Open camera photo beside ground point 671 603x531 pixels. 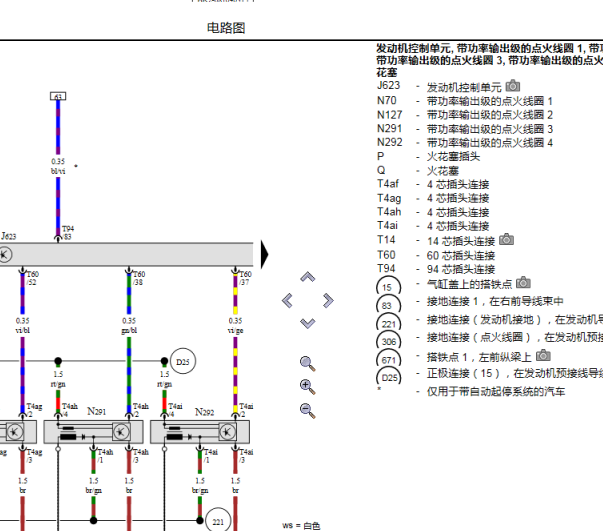543,355
